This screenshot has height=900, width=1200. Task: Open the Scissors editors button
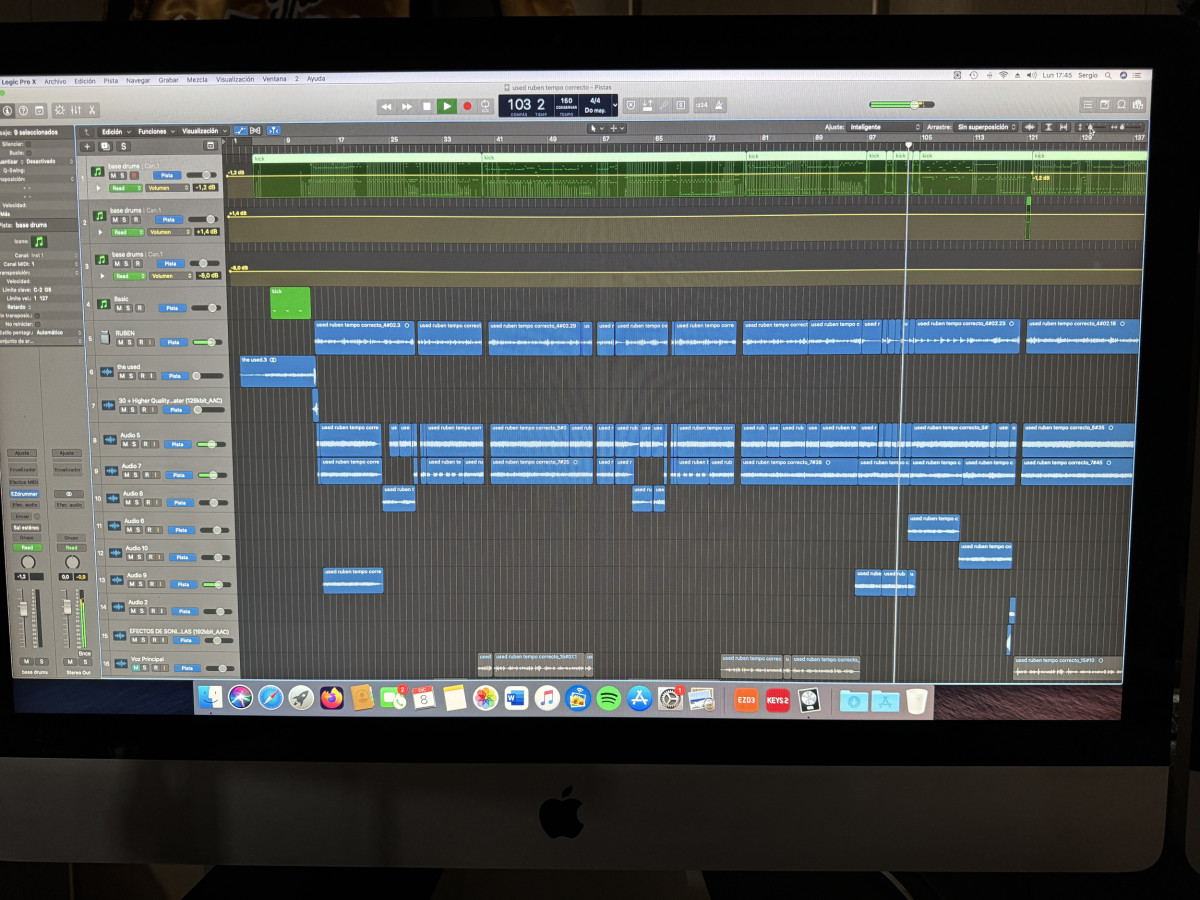pyautogui.click(x=91, y=110)
